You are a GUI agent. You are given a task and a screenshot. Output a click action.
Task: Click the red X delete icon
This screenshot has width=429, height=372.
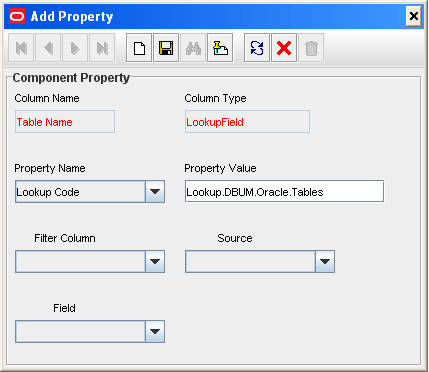(x=284, y=48)
